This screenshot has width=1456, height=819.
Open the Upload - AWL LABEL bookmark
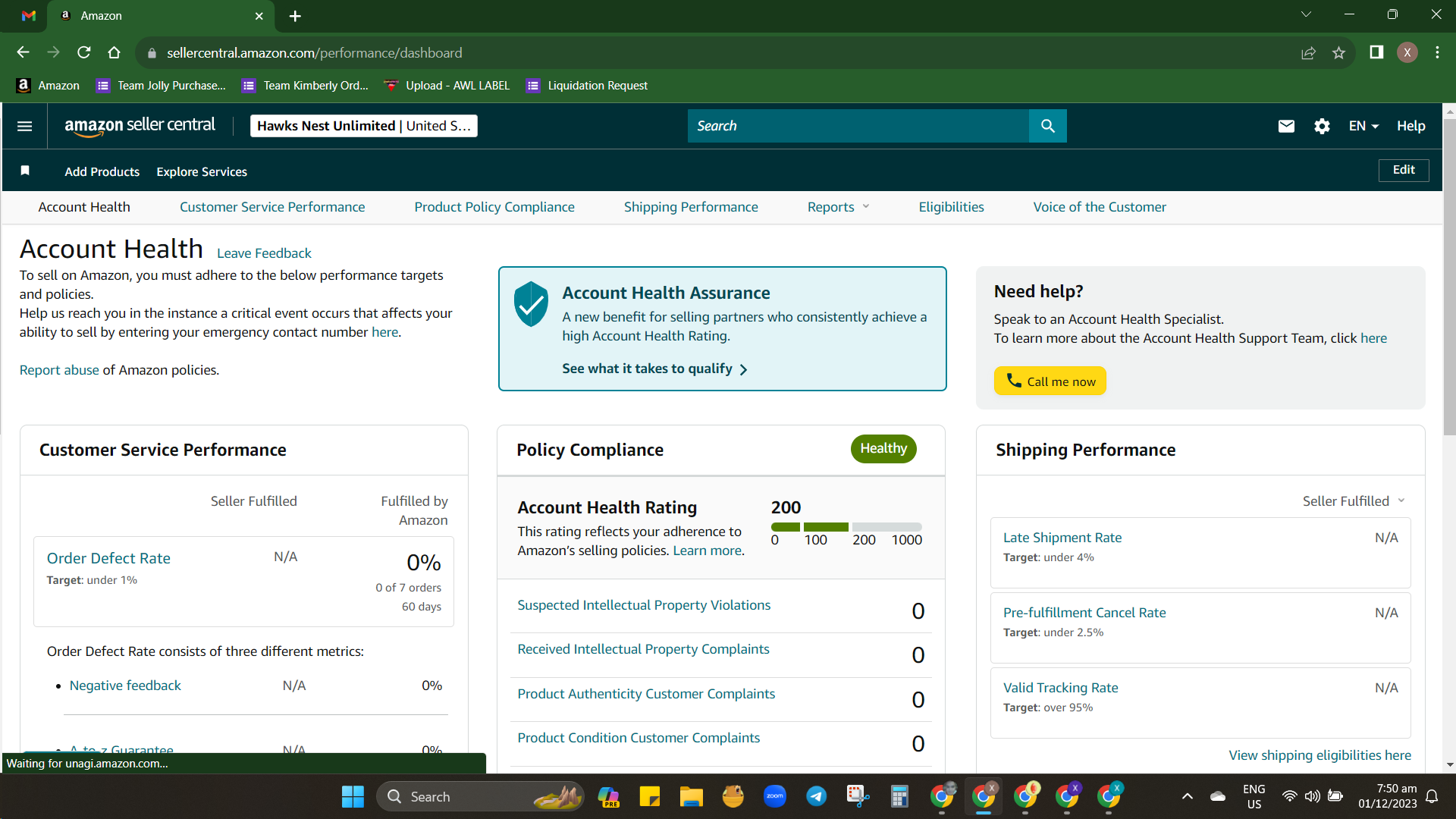tap(447, 86)
